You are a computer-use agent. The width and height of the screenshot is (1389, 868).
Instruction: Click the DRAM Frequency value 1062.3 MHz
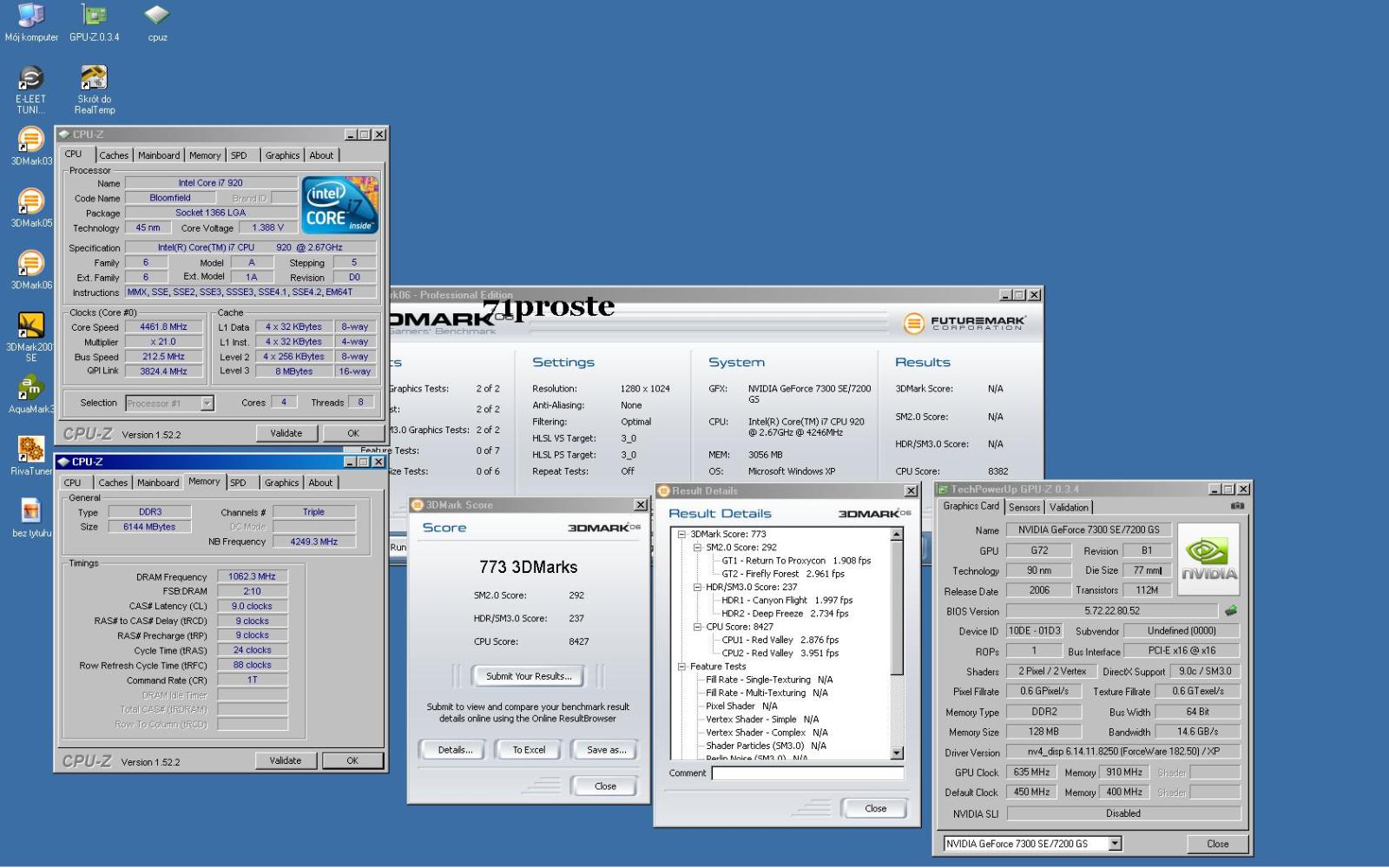click(252, 576)
